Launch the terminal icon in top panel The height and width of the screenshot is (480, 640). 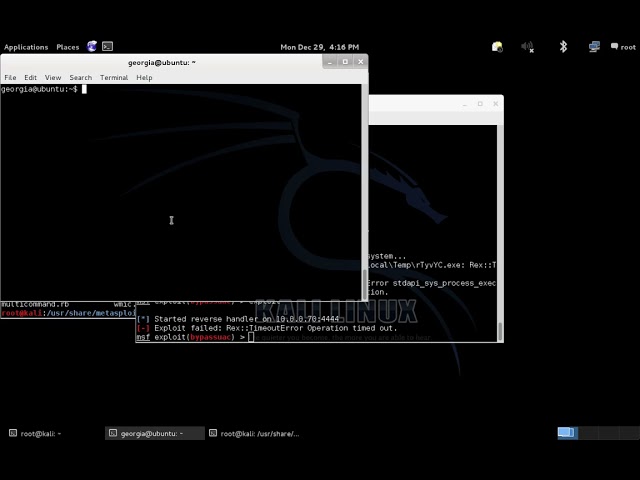107,47
